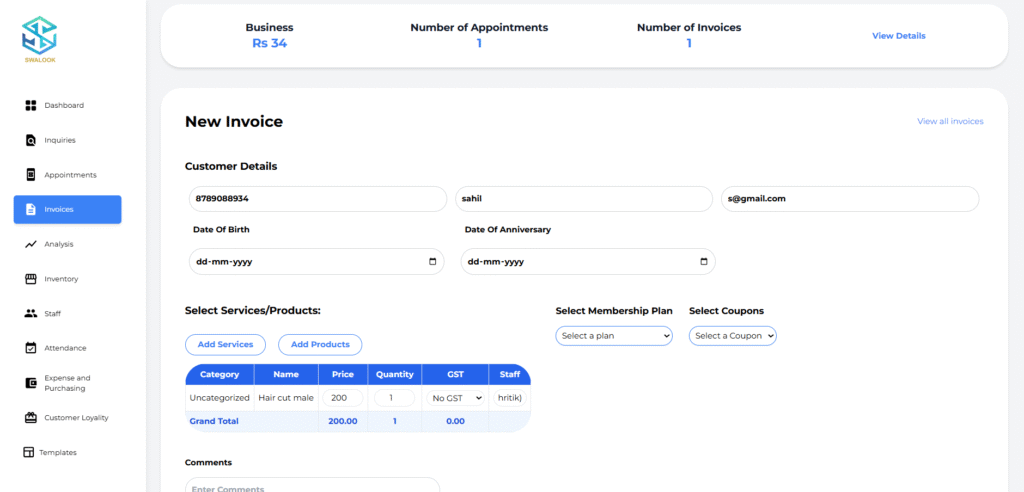Screen dimensions: 1024x492
Task: Click the Inquiries sidebar icon
Action: tap(31, 140)
